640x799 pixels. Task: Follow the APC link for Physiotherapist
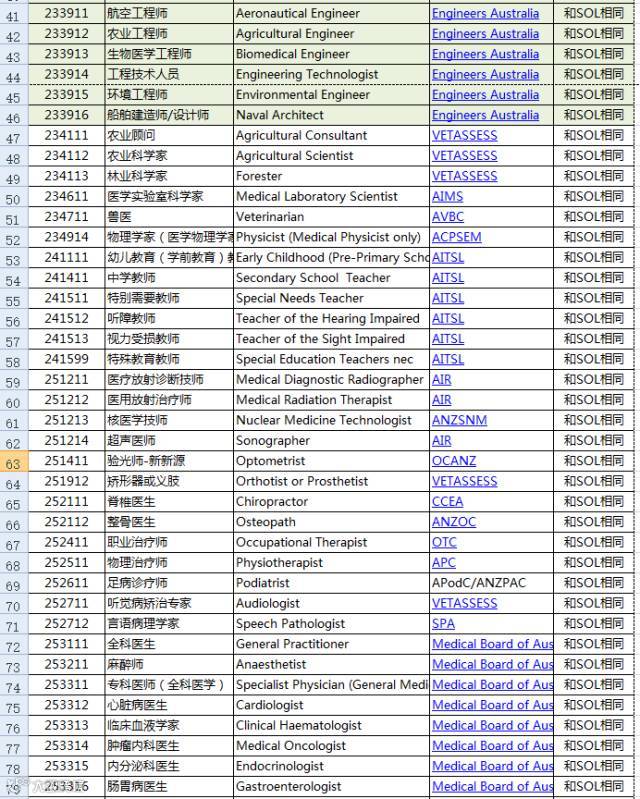coord(443,563)
